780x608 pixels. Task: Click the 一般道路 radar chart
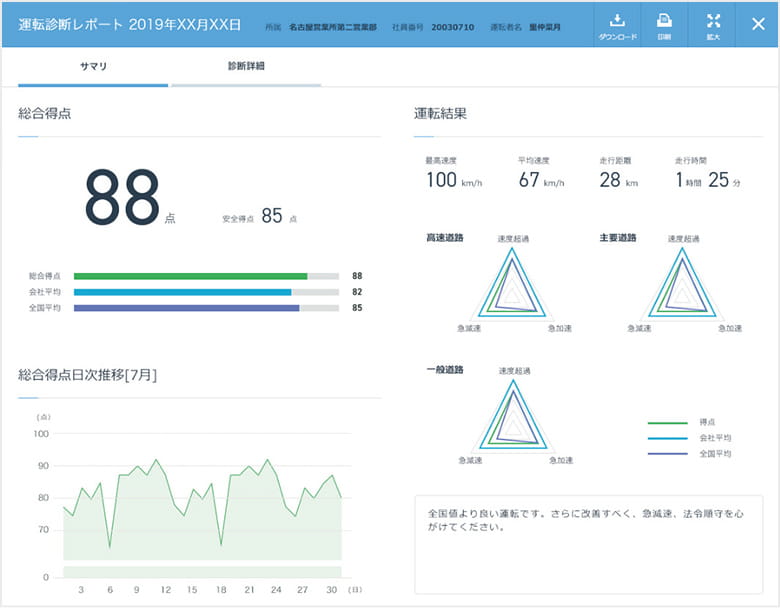click(x=513, y=419)
